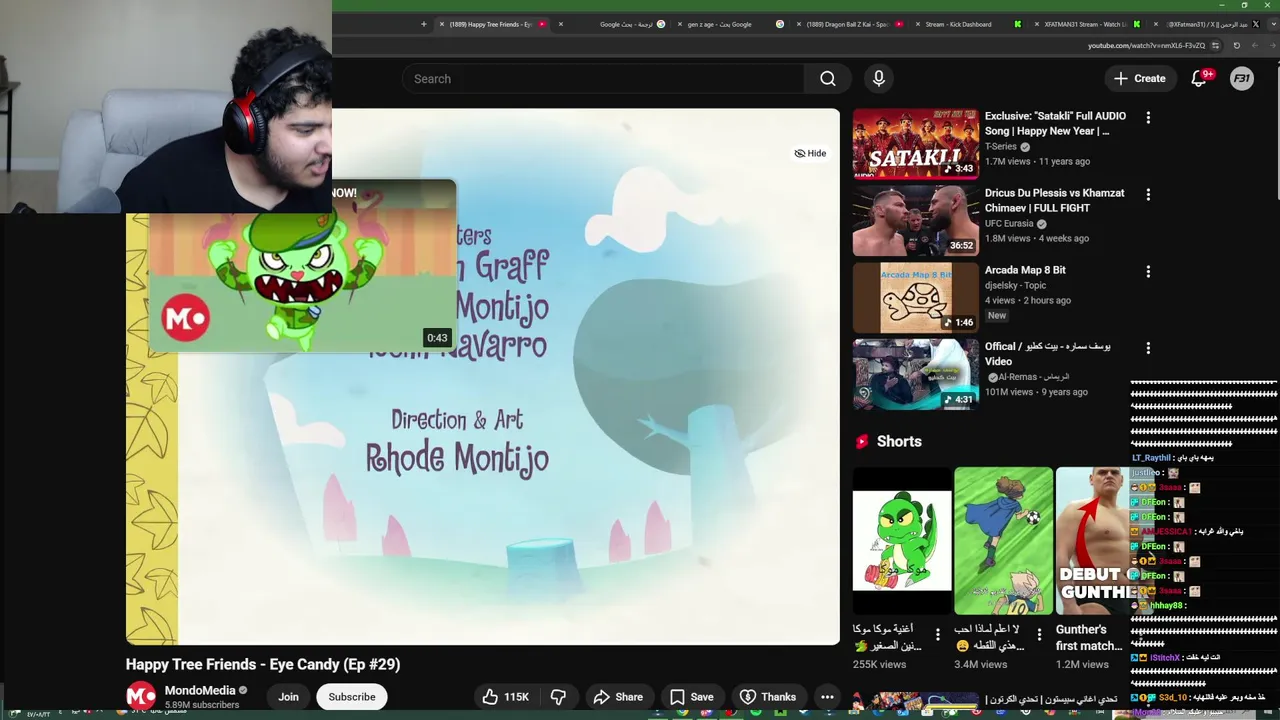Open options for the green dinosaur Short

click(x=937, y=634)
